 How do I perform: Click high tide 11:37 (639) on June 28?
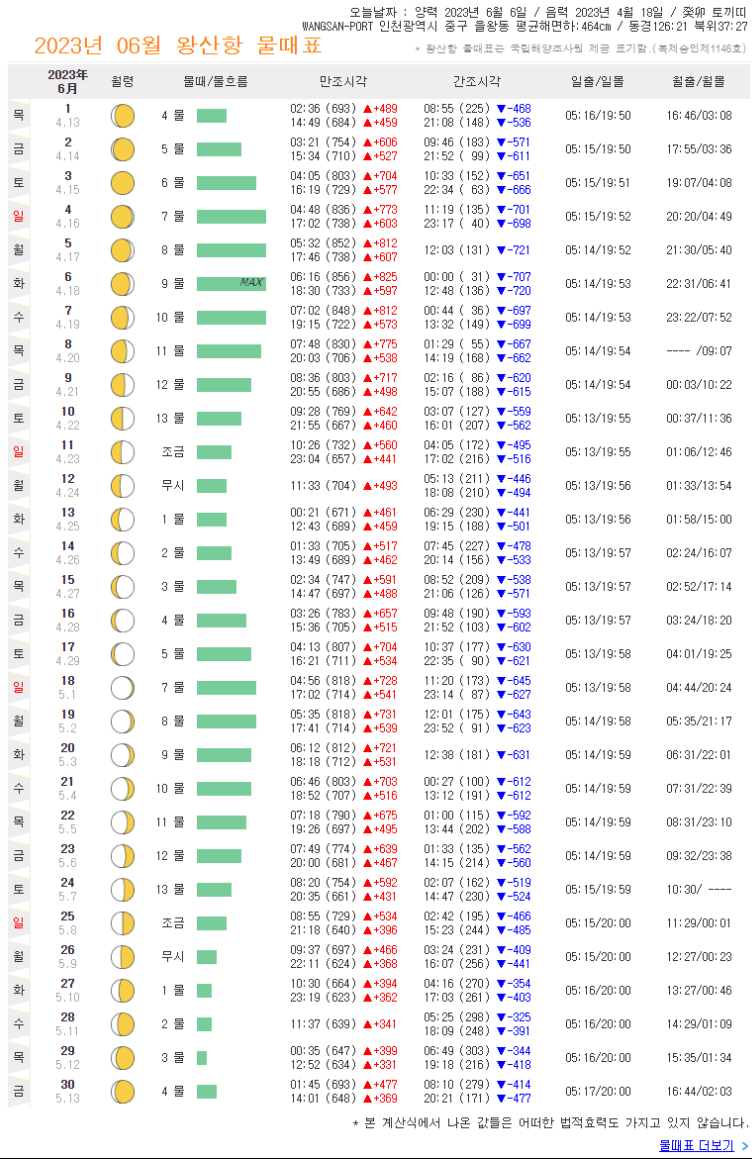(323, 1024)
